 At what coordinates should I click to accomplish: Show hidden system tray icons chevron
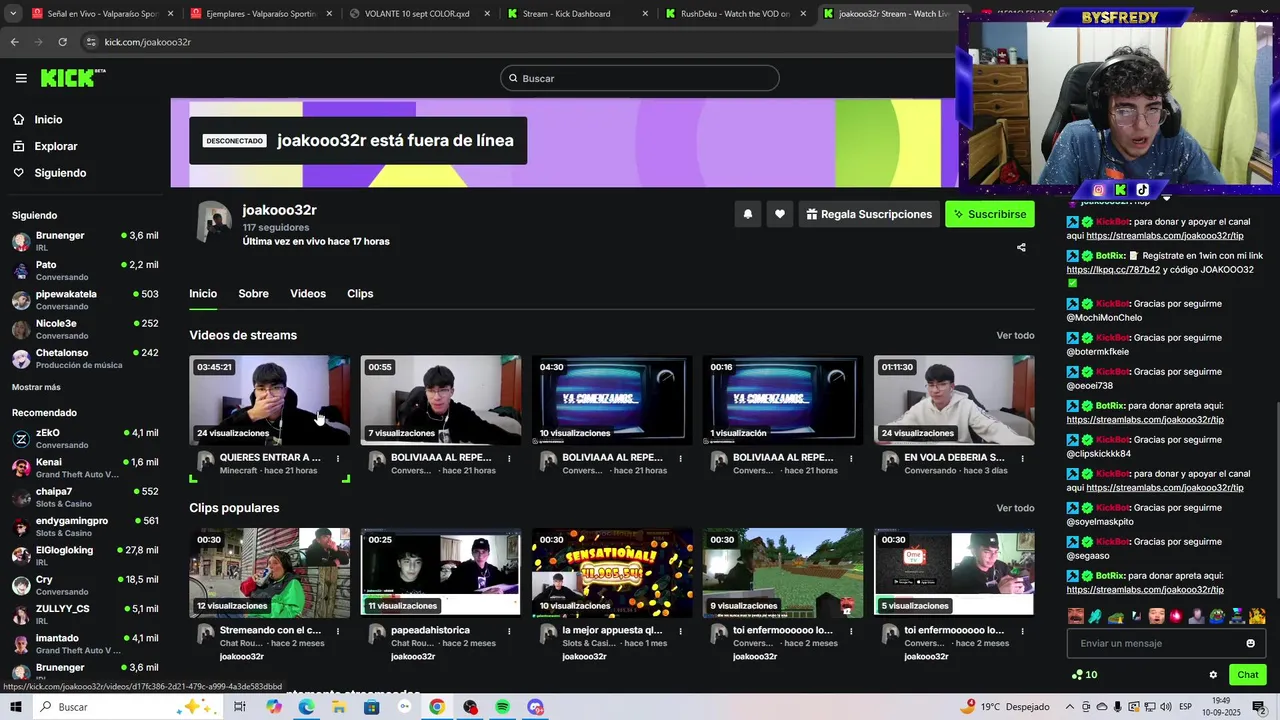coord(1071,707)
